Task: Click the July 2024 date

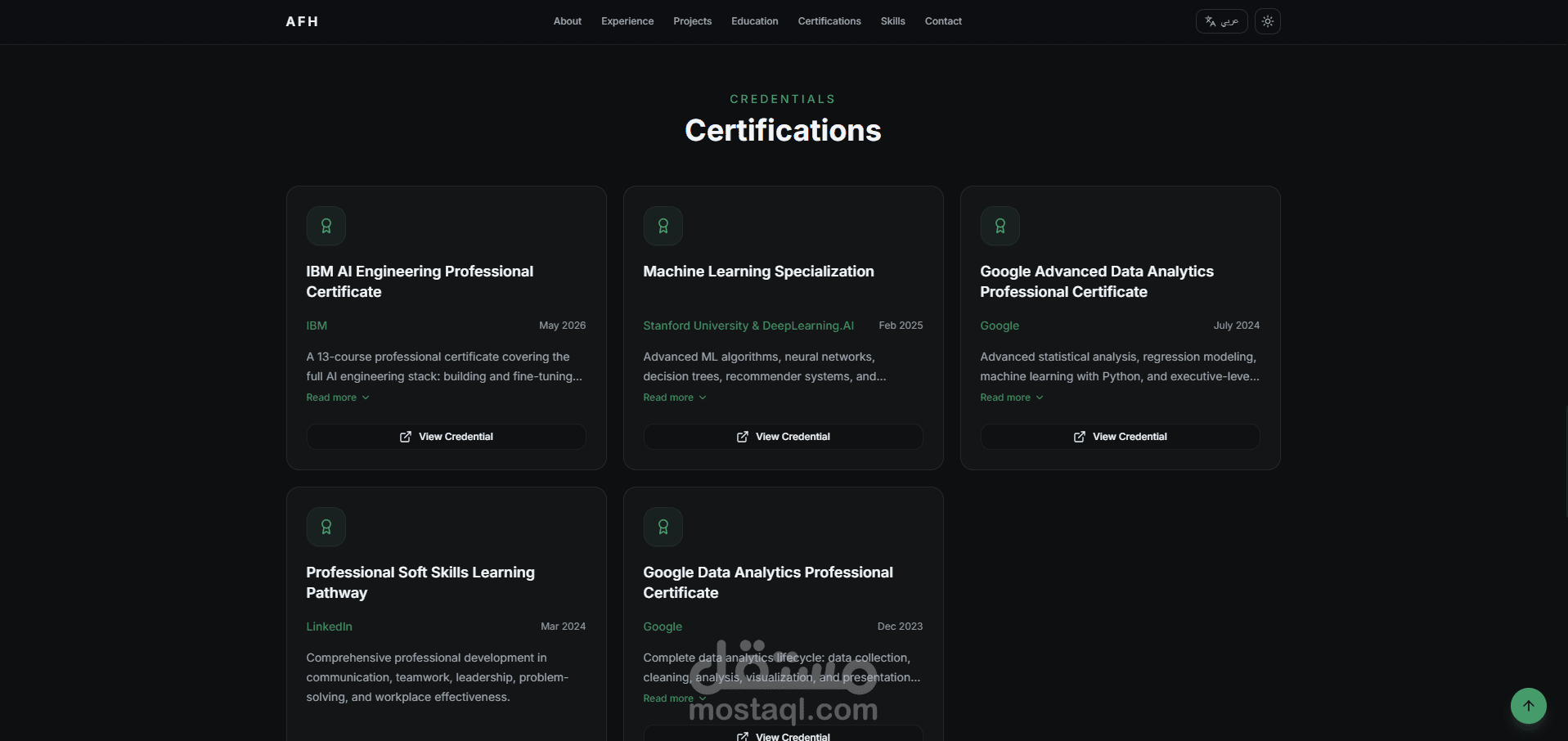Action: [x=1236, y=326]
